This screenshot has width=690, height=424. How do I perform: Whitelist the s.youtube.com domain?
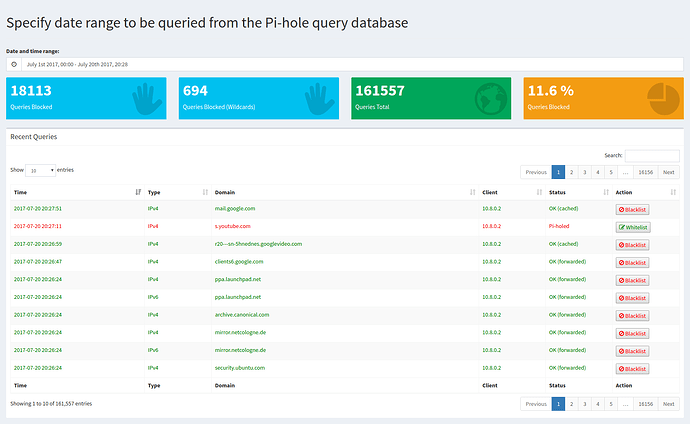tap(632, 227)
